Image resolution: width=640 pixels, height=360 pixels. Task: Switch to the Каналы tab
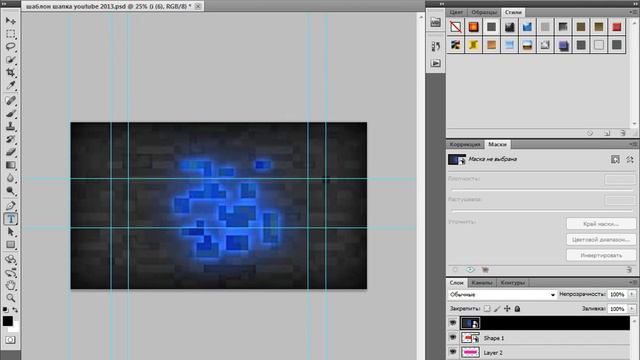(x=482, y=282)
